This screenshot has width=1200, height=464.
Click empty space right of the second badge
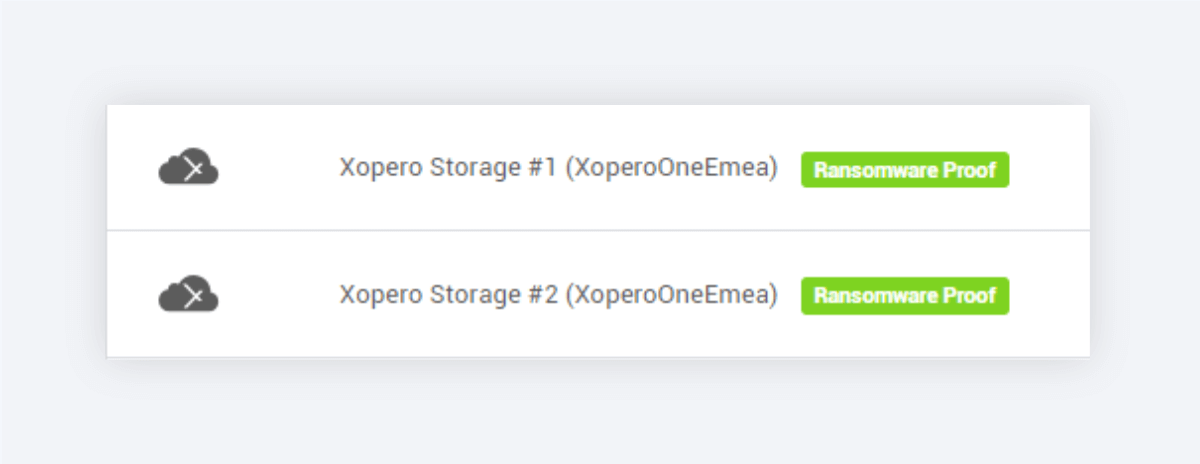[x=1050, y=296]
